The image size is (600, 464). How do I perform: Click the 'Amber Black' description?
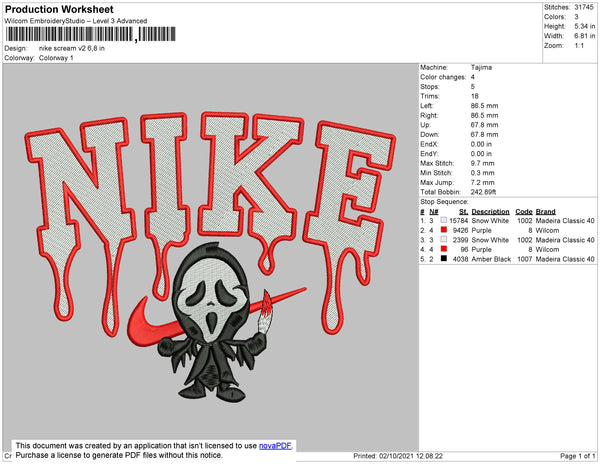pyautogui.click(x=491, y=259)
